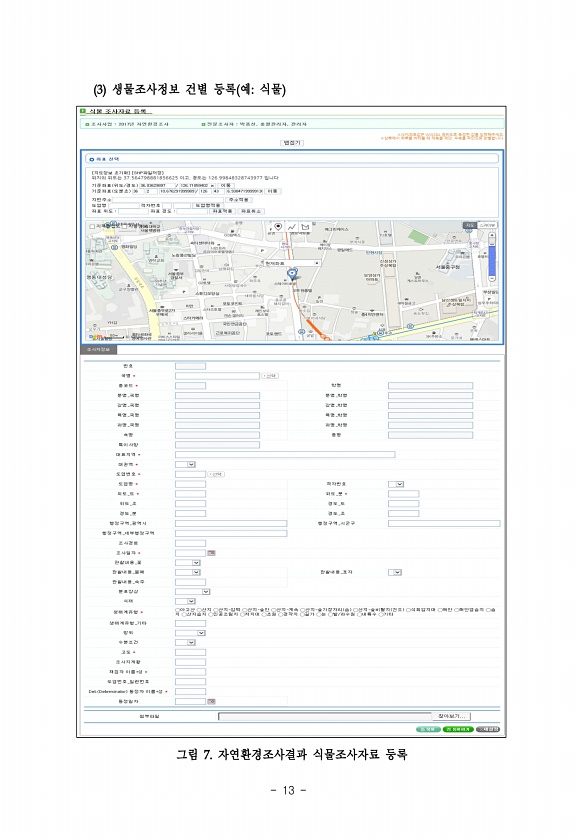Click the zoom-out minus button on map
The width and height of the screenshot is (576, 840).
click(x=492, y=279)
